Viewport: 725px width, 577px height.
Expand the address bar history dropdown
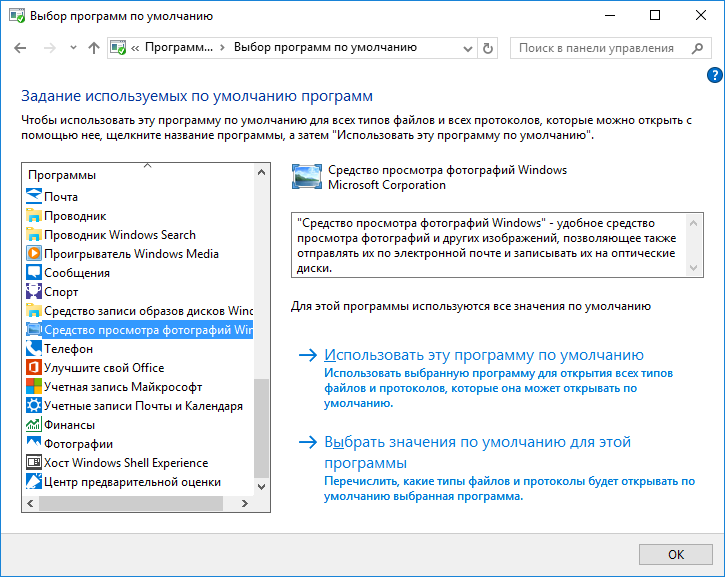pyautogui.click(x=467, y=48)
